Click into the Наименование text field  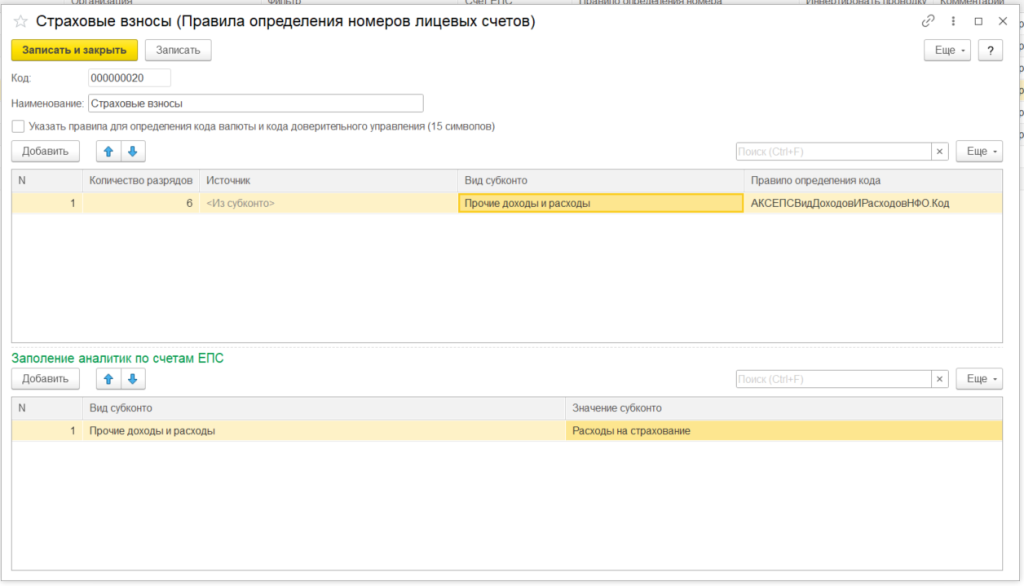(x=255, y=103)
